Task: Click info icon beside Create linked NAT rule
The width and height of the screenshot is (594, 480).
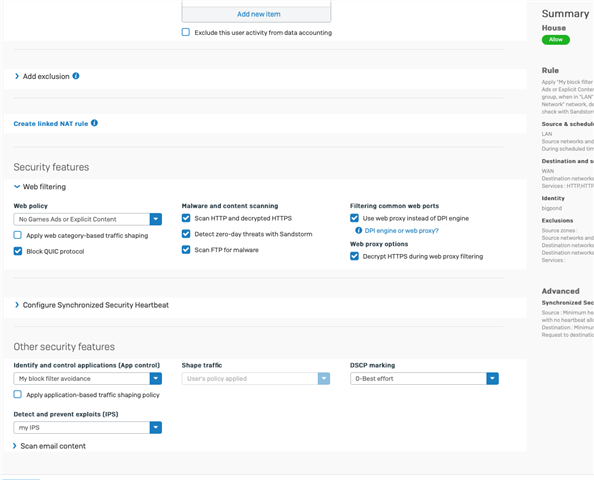Action: (94, 123)
